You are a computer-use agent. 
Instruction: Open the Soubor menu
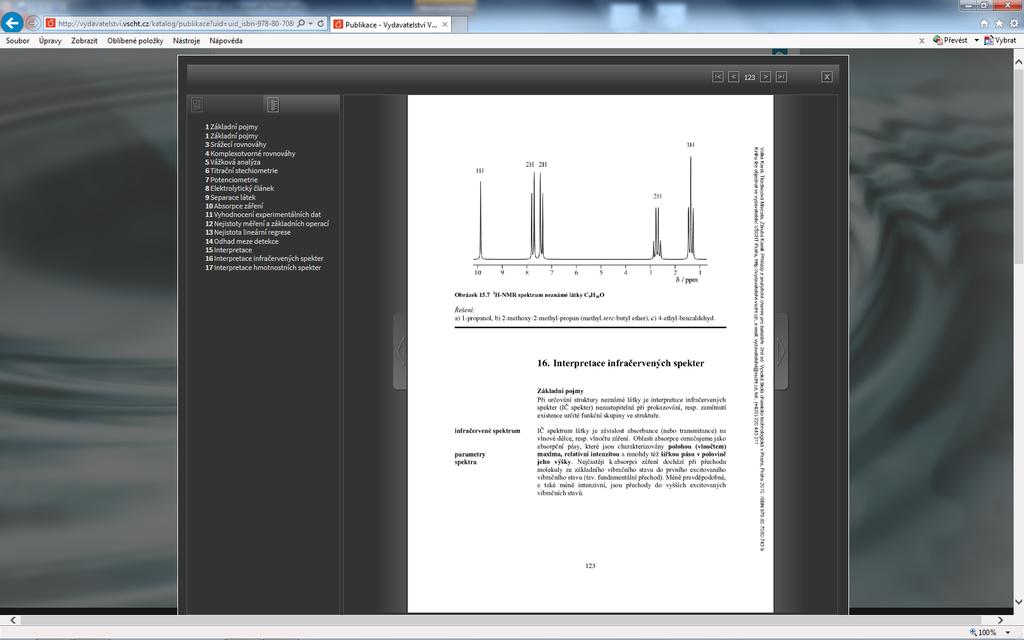coord(18,40)
